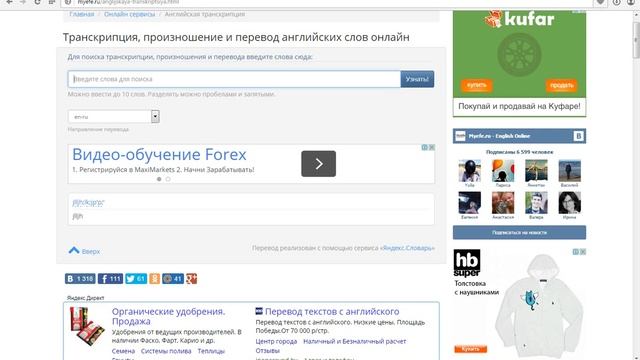
Task: Close the hb super hoodie ad
Action: tap(583, 252)
